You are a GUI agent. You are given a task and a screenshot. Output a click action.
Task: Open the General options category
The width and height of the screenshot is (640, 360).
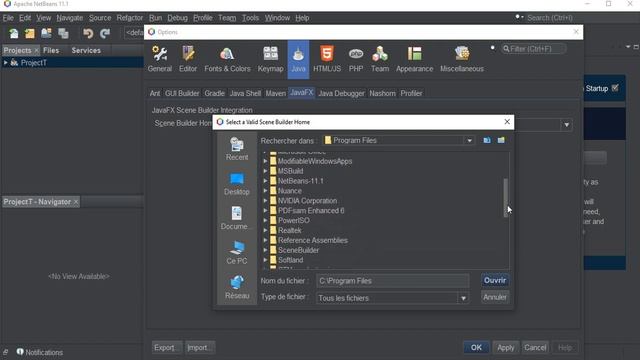160,59
